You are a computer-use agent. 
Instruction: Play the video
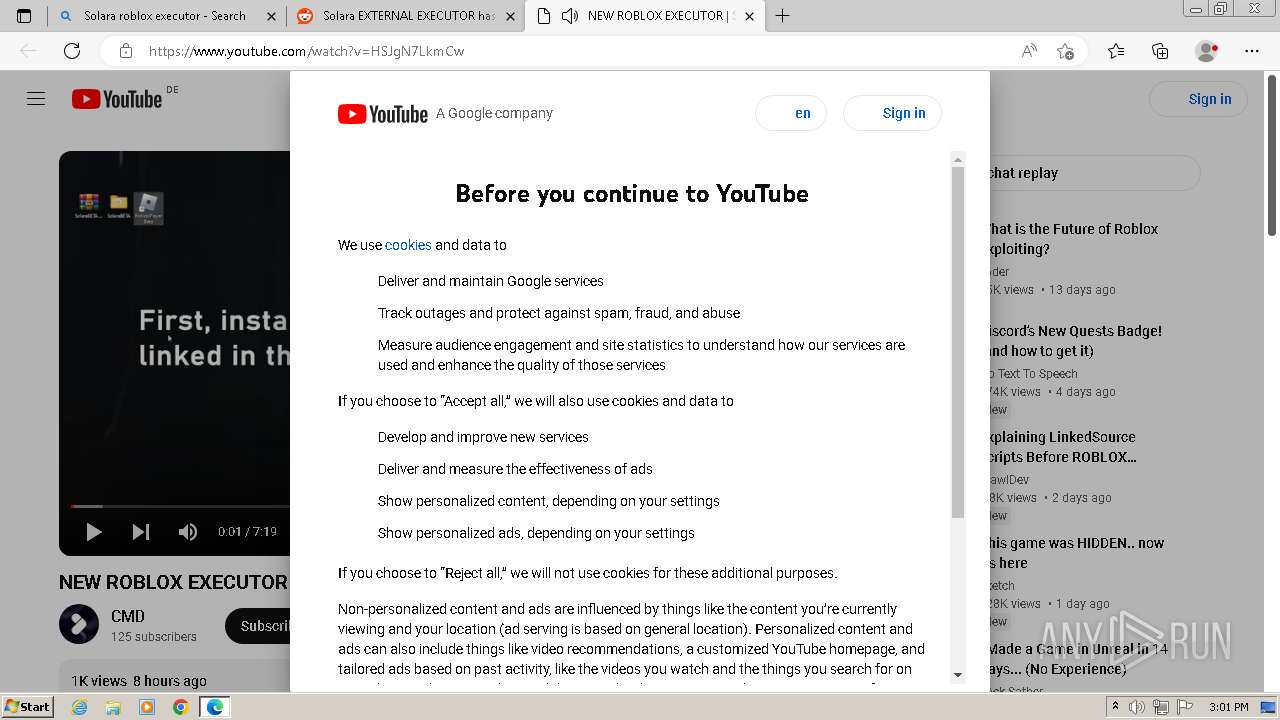[x=94, y=532]
